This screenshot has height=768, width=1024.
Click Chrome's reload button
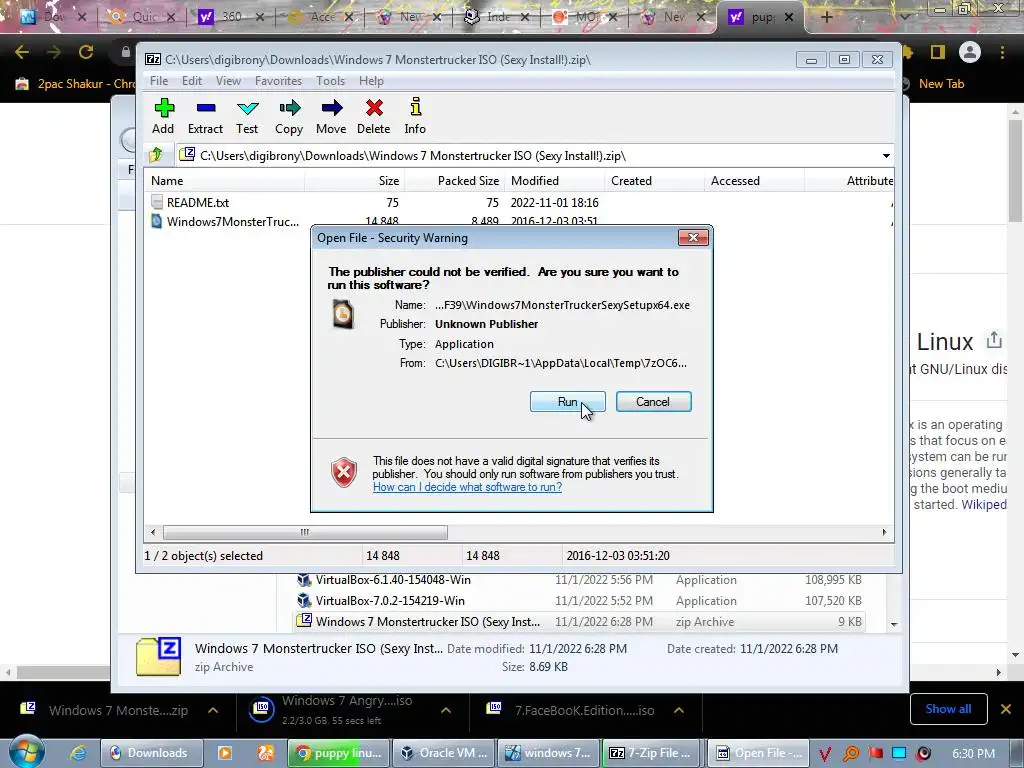click(86, 52)
